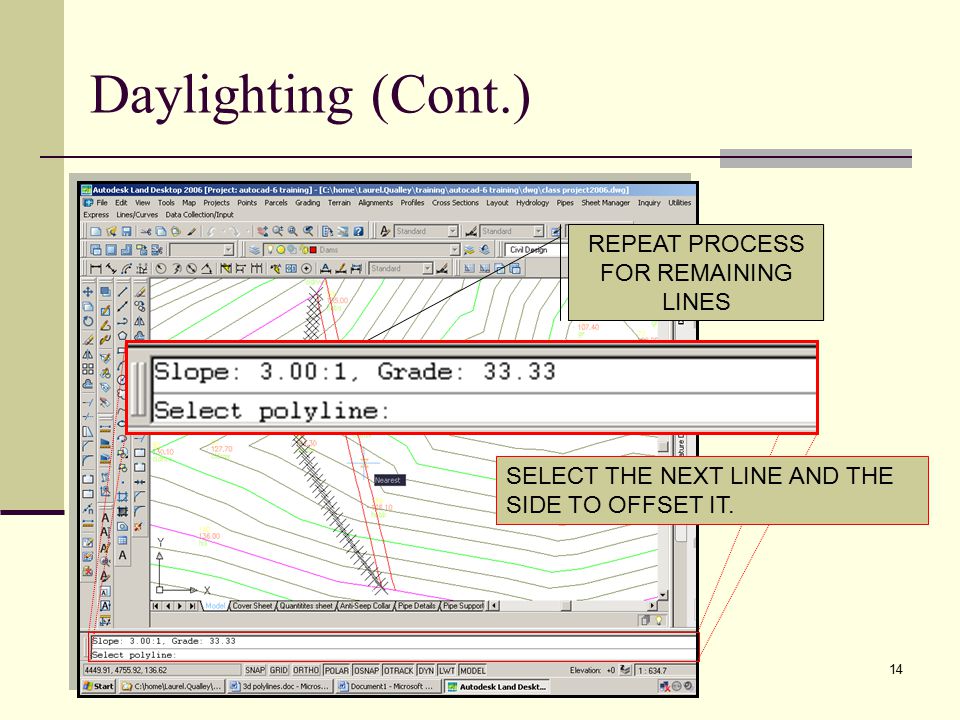Screen dimensions: 960x720
Task: Open Document1 - Microsoft taskbar button
Action: tap(388, 686)
